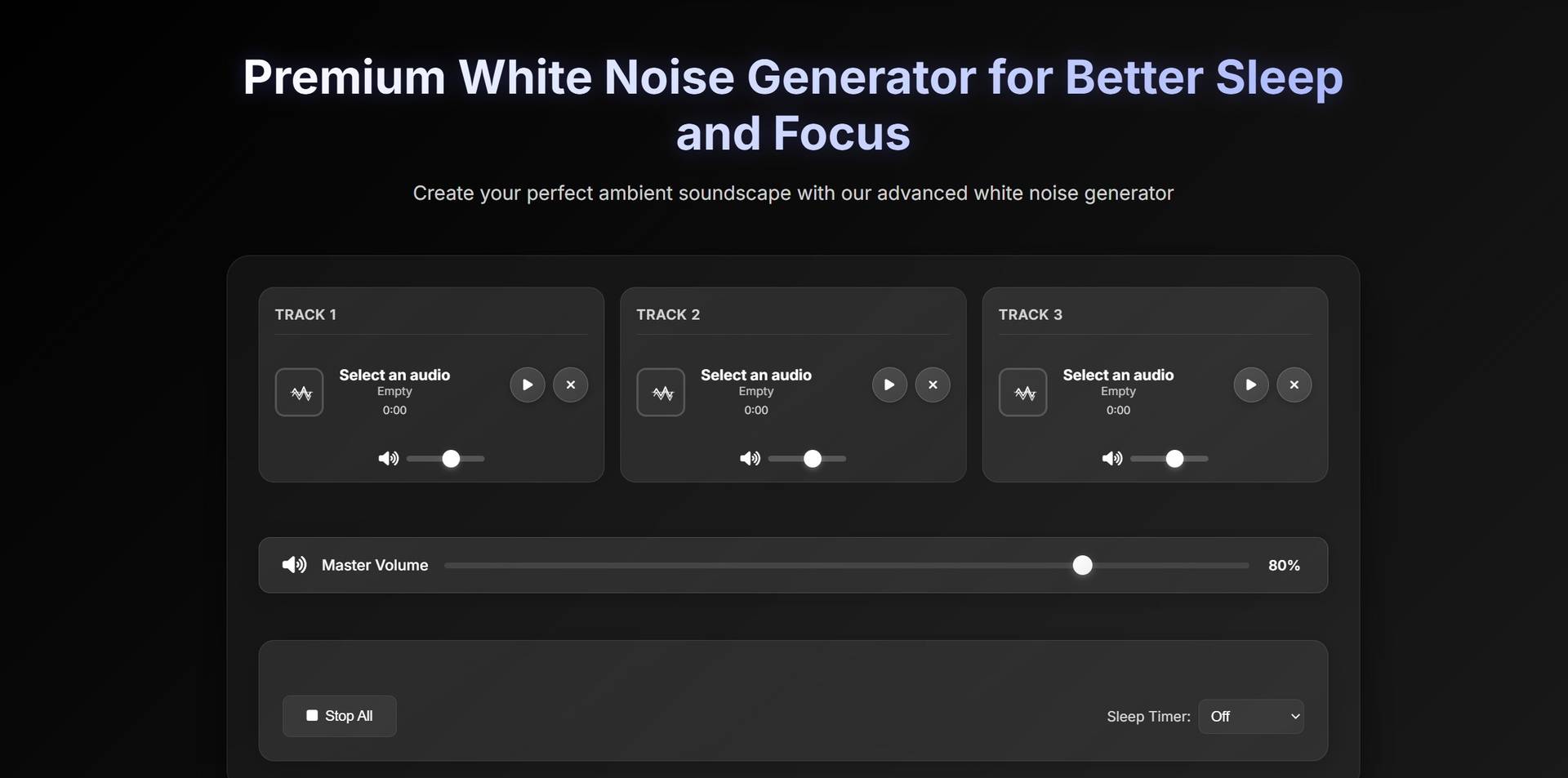Screen dimensions: 1568x778
Task: Clear the audio on Track 2
Action: 933,384
